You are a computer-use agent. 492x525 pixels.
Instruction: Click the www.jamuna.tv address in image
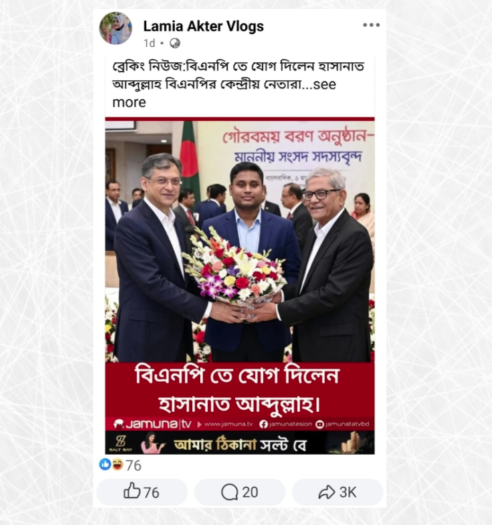click(228, 424)
